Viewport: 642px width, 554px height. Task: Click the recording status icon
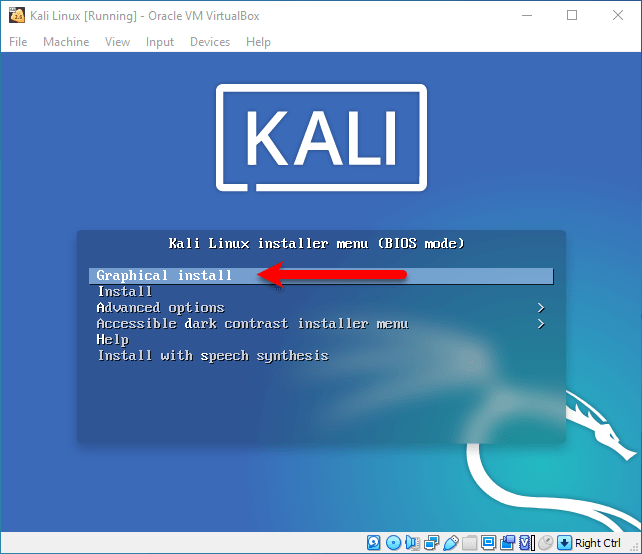coord(508,543)
